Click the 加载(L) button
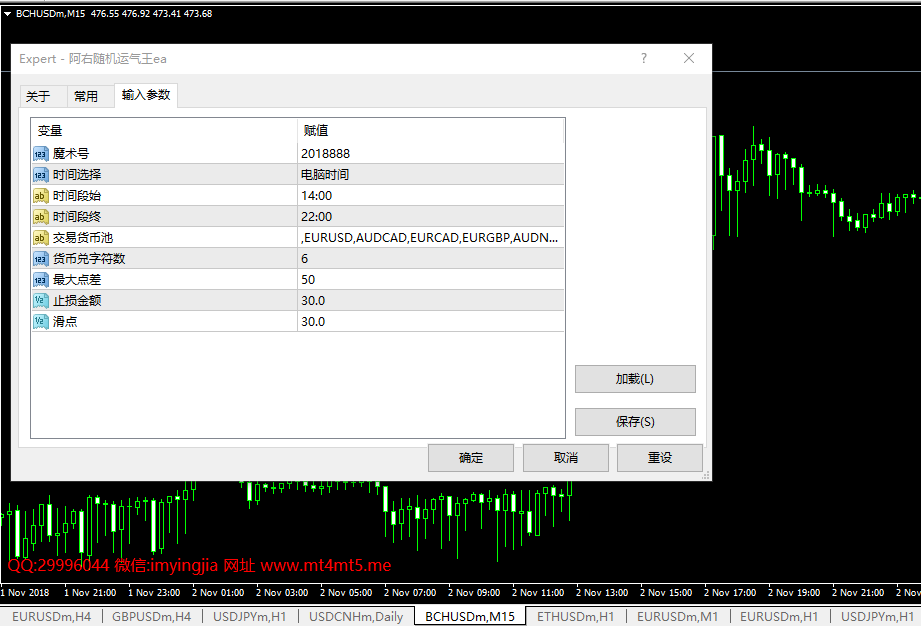Viewport: 921px width, 626px height. (635, 379)
